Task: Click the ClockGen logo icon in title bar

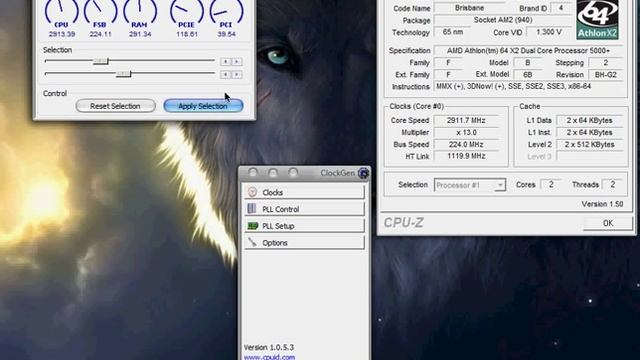Action: click(363, 173)
